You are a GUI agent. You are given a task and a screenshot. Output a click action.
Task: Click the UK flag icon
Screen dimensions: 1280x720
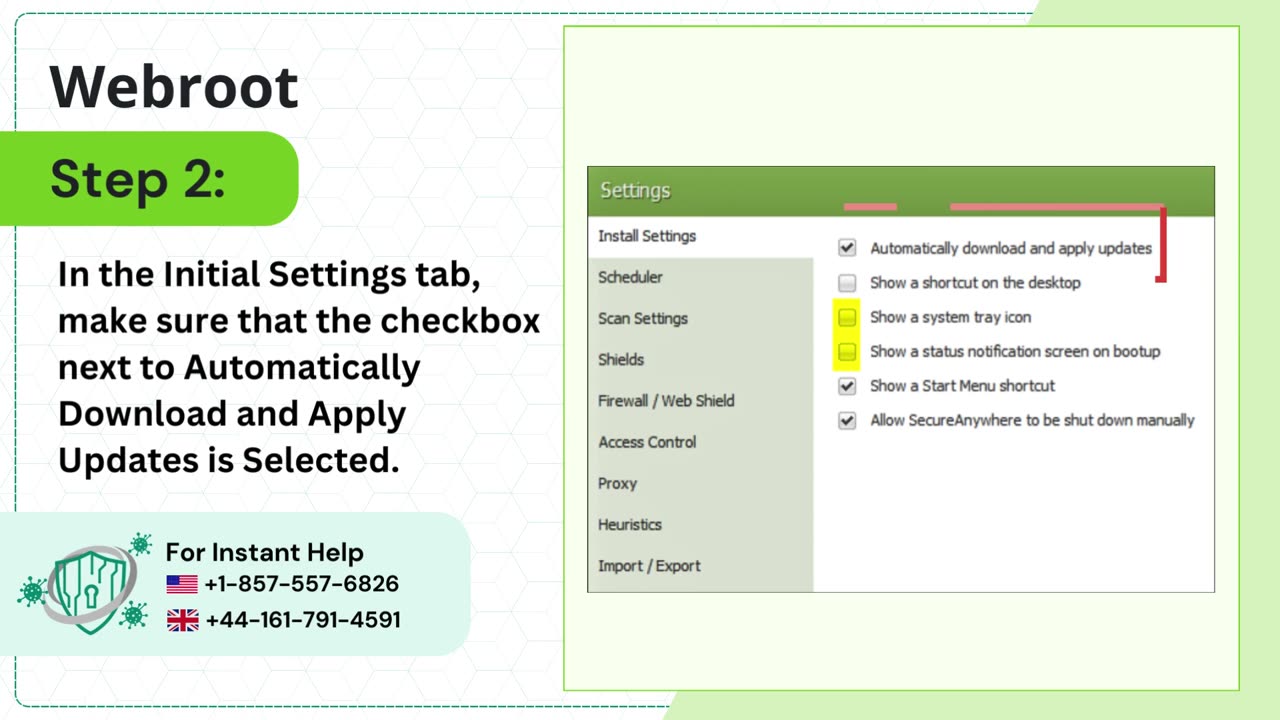point(182,621)
